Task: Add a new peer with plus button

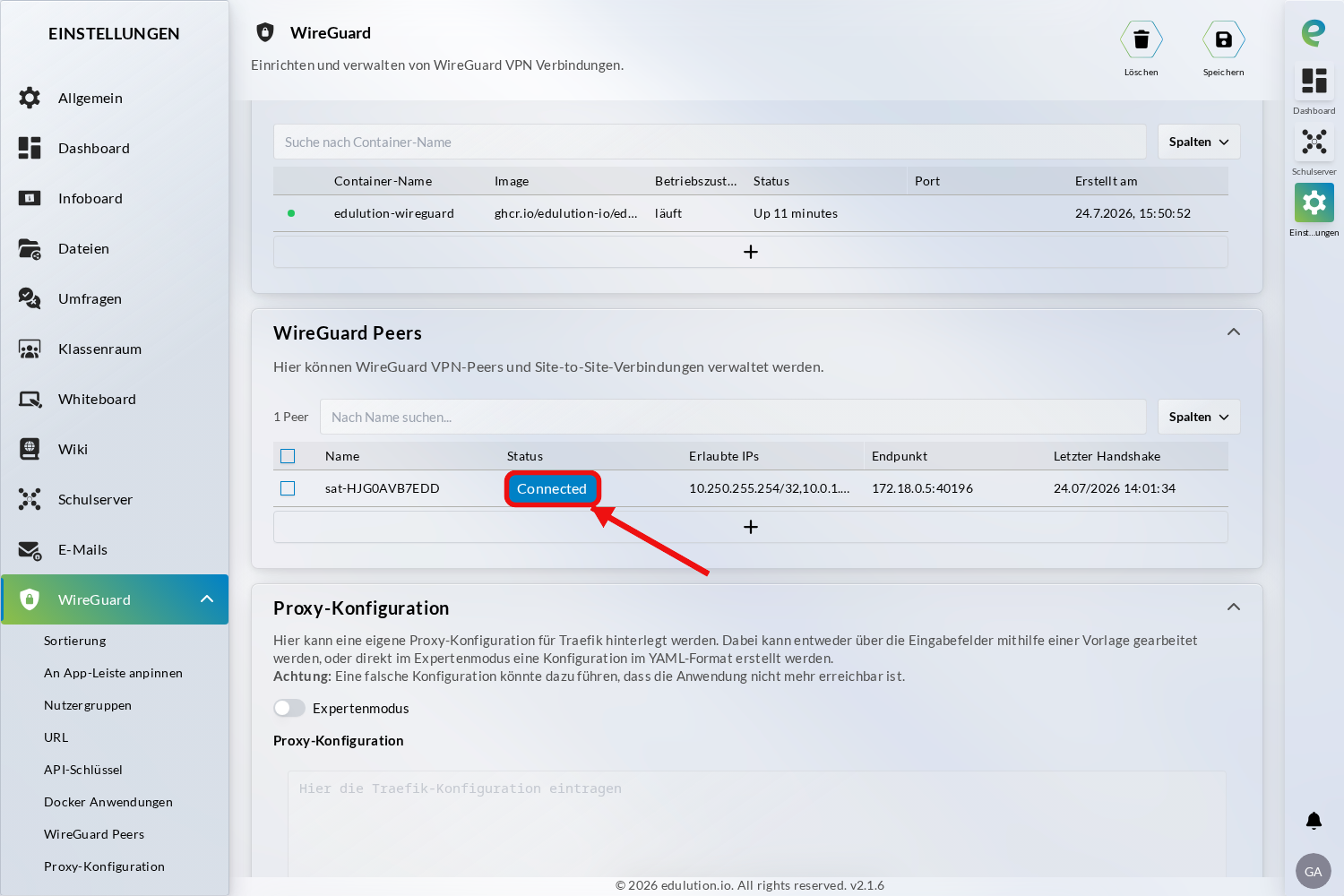Action: [x=751, y=527]
